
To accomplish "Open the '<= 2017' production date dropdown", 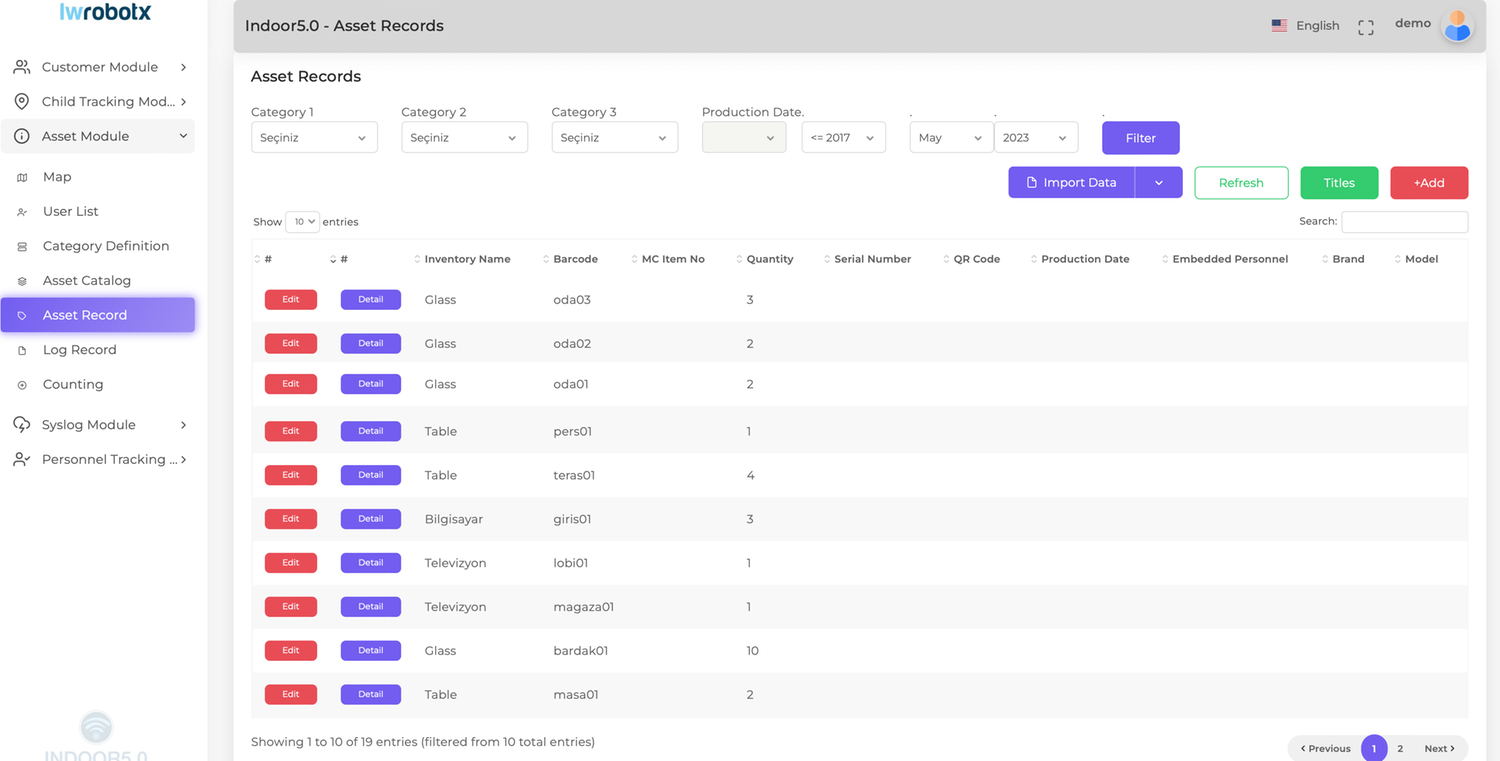I will pos(843,138).
